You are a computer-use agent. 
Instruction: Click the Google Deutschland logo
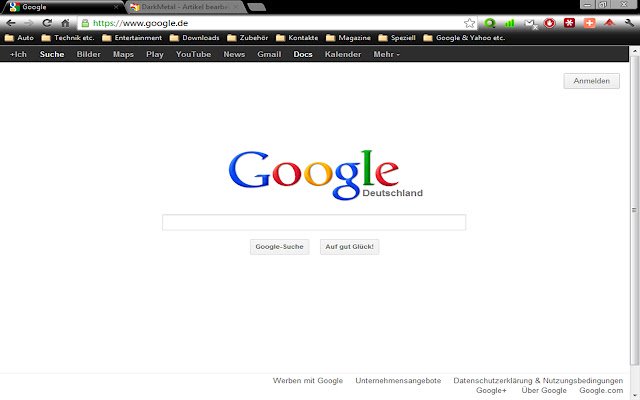pos(325,175)
